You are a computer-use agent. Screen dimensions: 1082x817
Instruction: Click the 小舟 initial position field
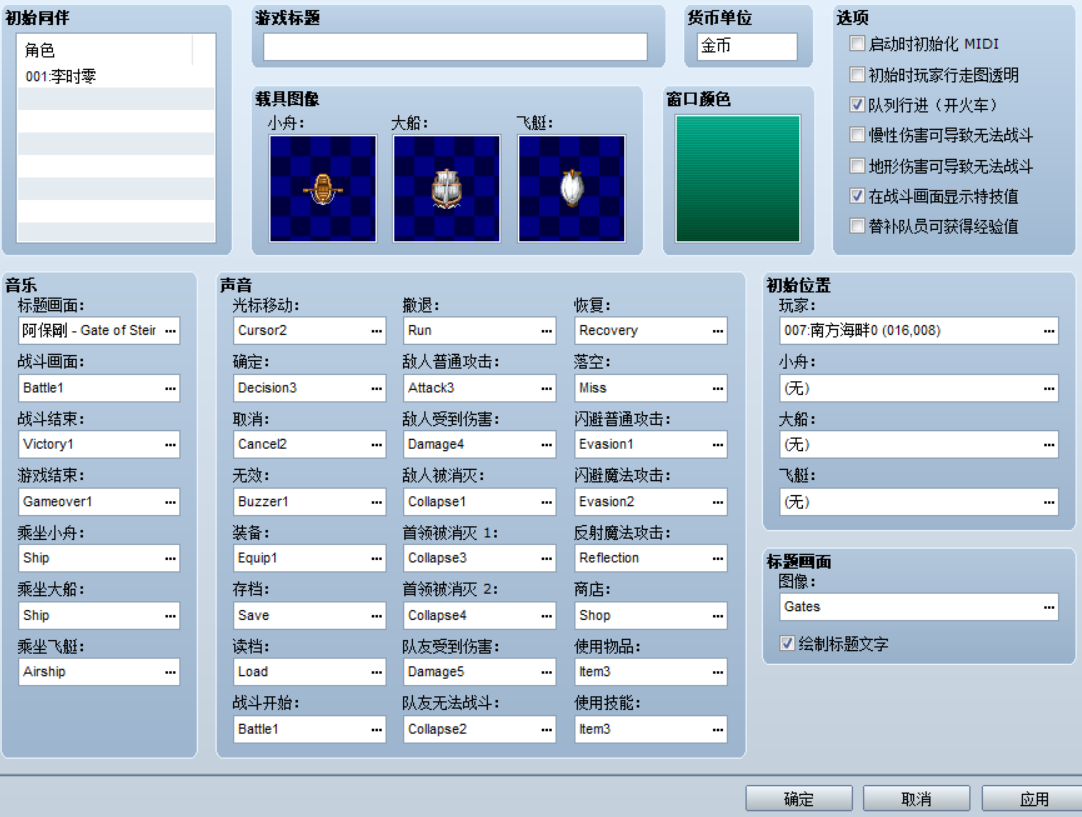[x=918, y=388]
